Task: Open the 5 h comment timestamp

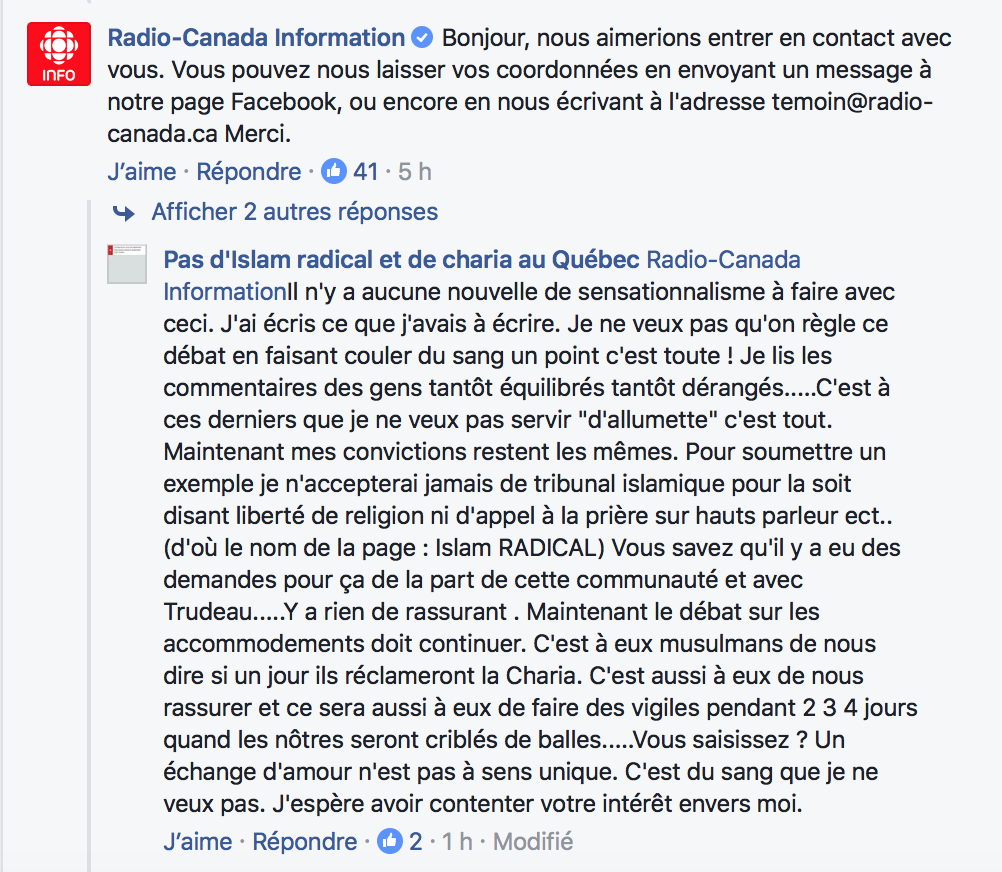Action: tap(415, 172)
